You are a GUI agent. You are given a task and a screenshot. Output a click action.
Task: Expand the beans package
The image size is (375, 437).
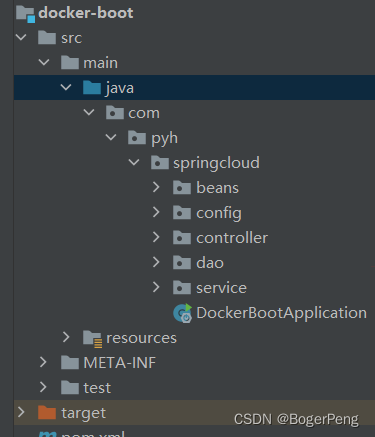(156, 187)
